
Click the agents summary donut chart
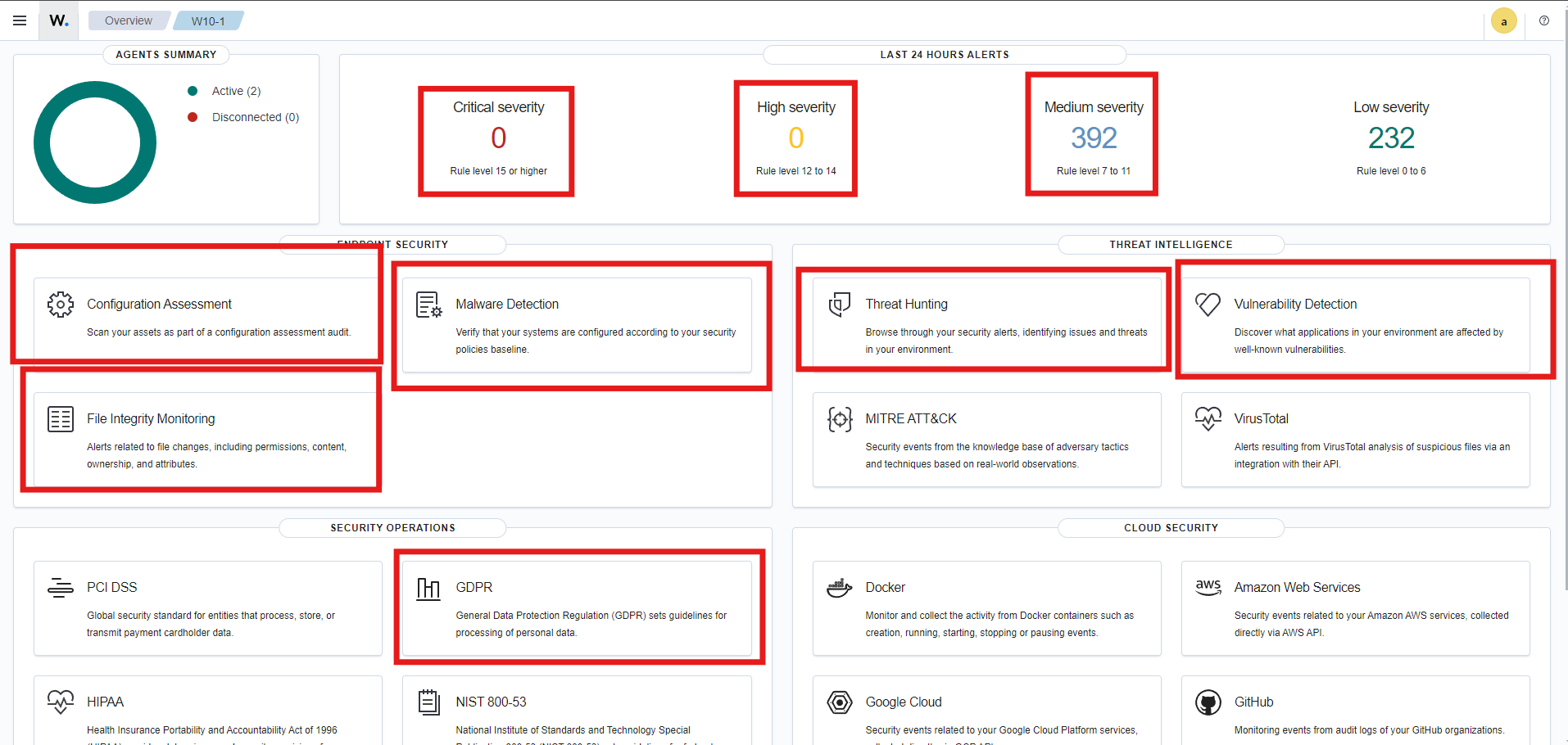95,142
